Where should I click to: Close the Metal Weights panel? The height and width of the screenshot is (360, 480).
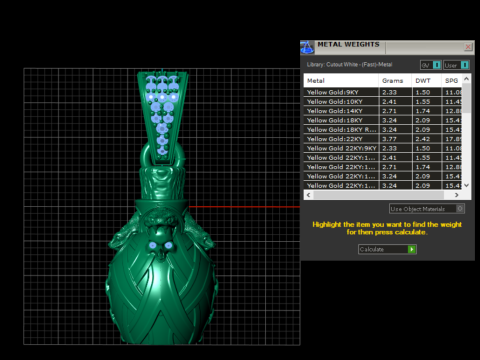click(468, 47)
